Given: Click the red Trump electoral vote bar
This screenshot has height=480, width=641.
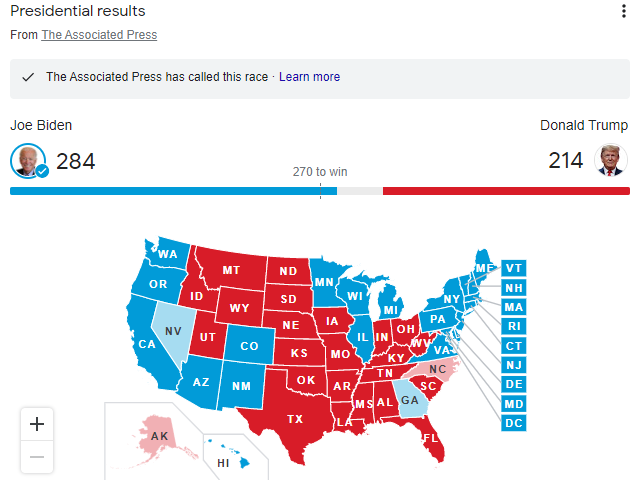Looking at the screenshot, I should (506, 191).
